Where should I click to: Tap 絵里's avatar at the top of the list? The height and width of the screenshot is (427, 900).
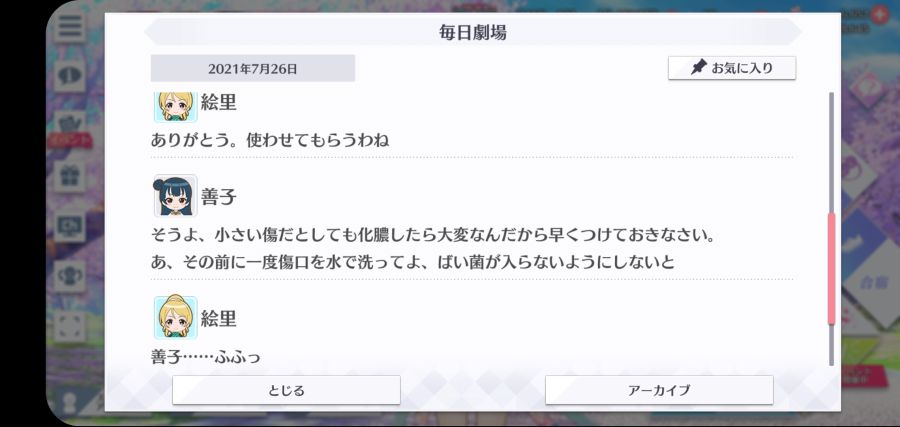[x=176, y=107]
